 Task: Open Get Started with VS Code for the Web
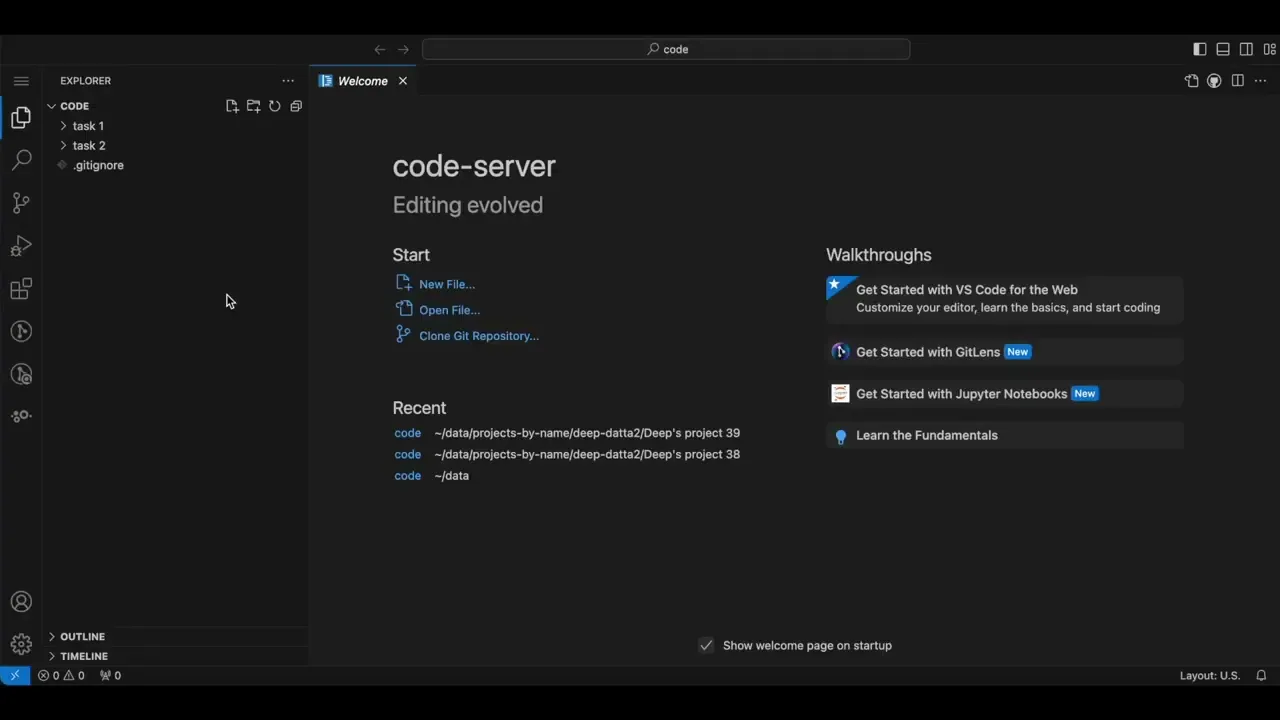click(1004, 299)
